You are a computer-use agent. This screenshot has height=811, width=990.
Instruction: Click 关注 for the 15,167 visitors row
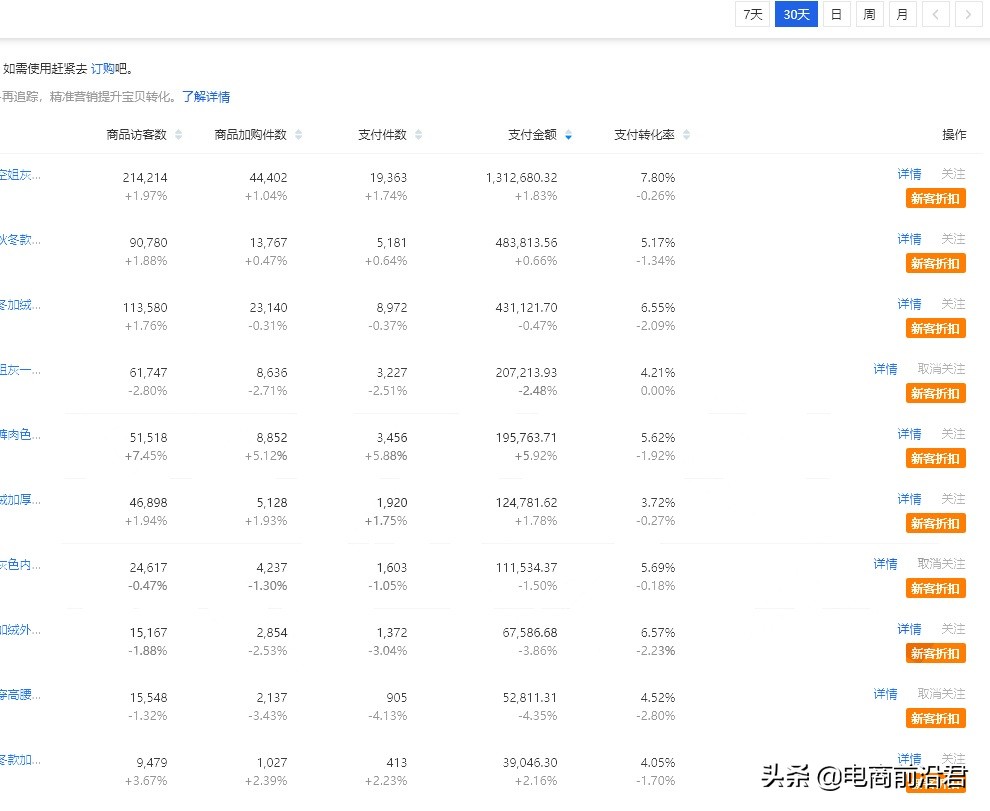953,629
